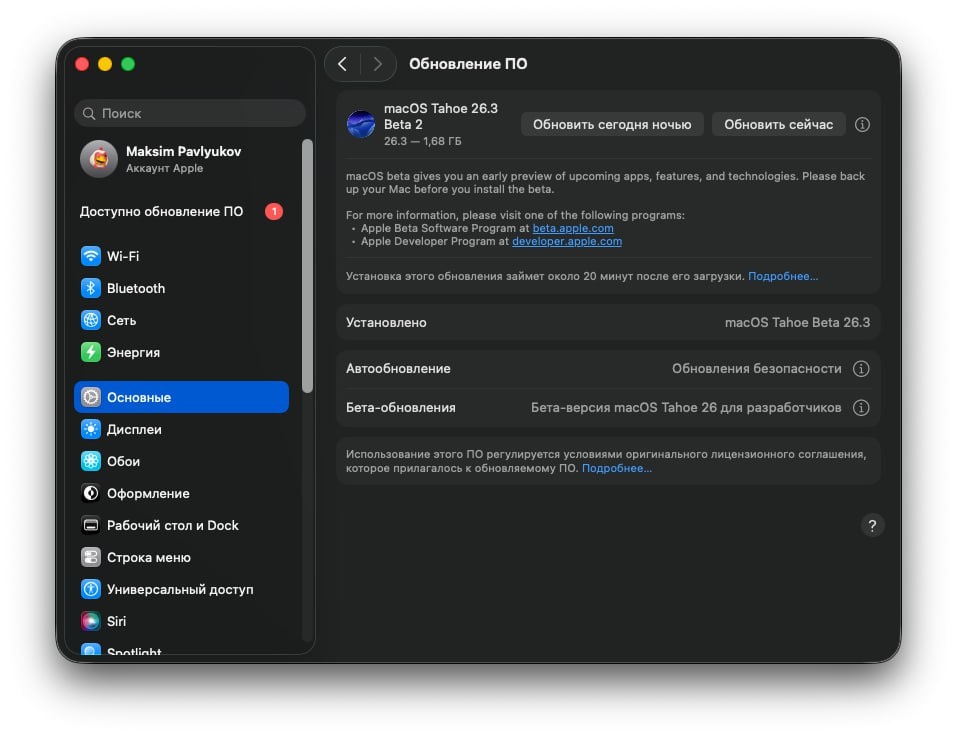Click Аккаунт Apple subtitle
The width and height of the screenshot is (957, 737).
click(x=164, y=168)
